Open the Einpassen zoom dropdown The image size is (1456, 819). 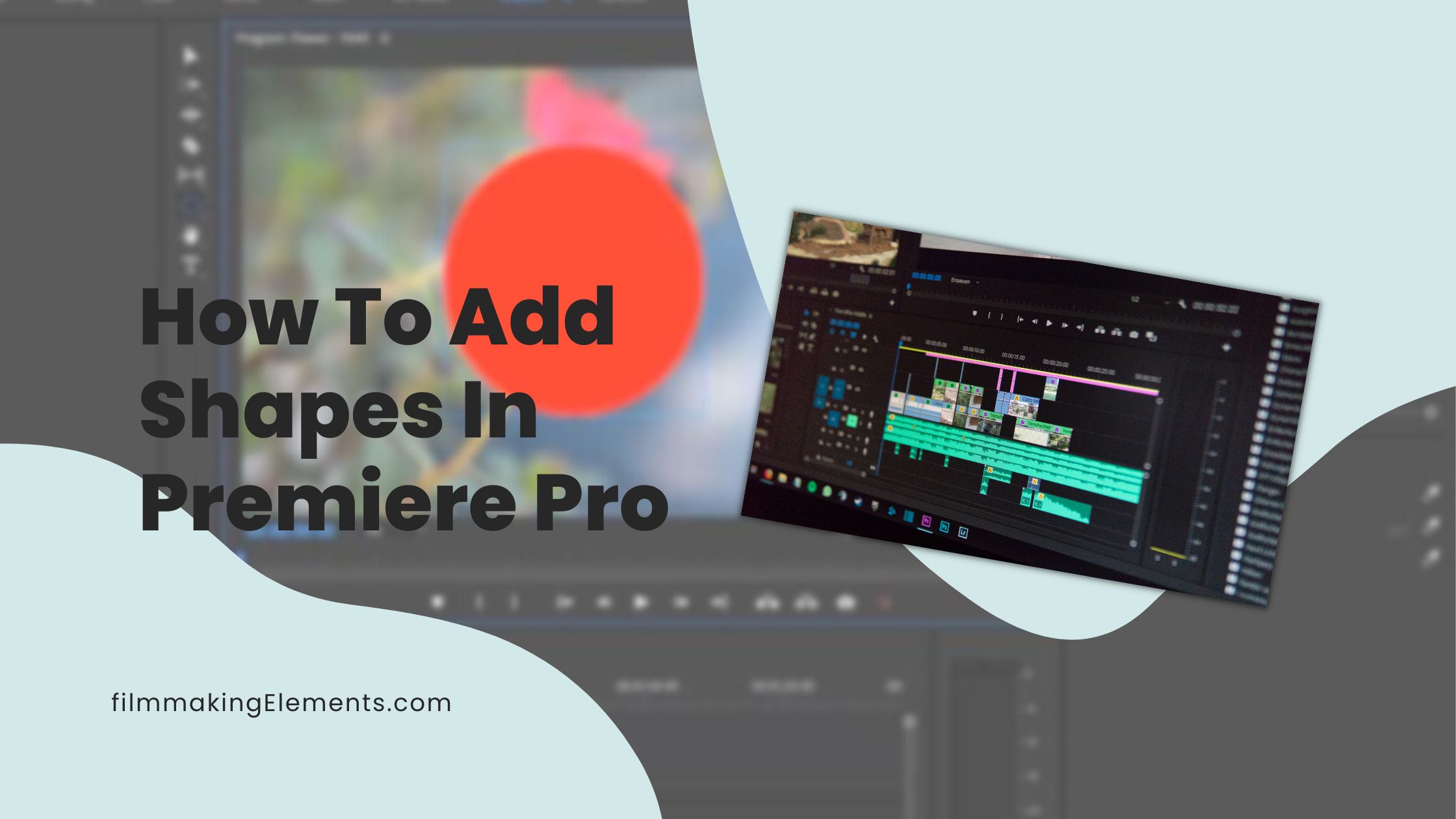click(965, 281)
